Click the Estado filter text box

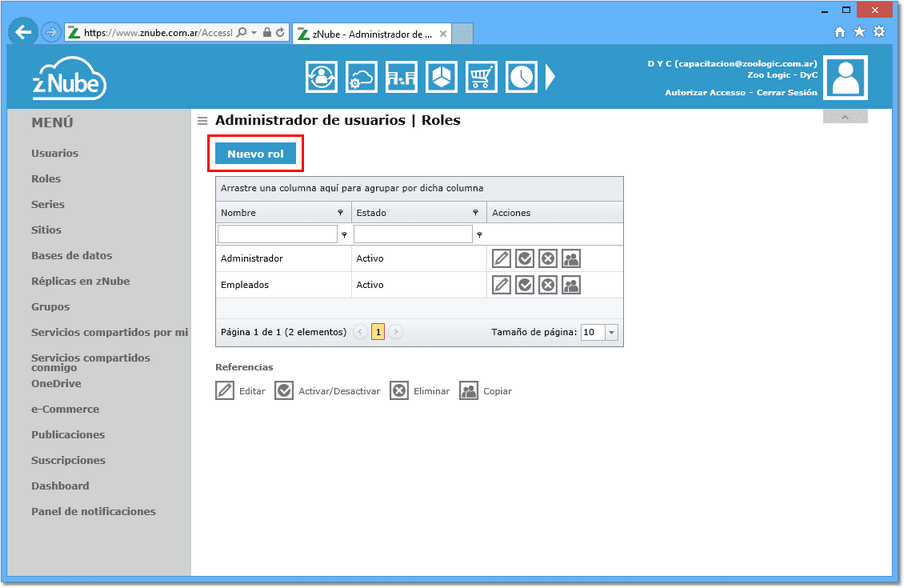click(x=413, y=234)
